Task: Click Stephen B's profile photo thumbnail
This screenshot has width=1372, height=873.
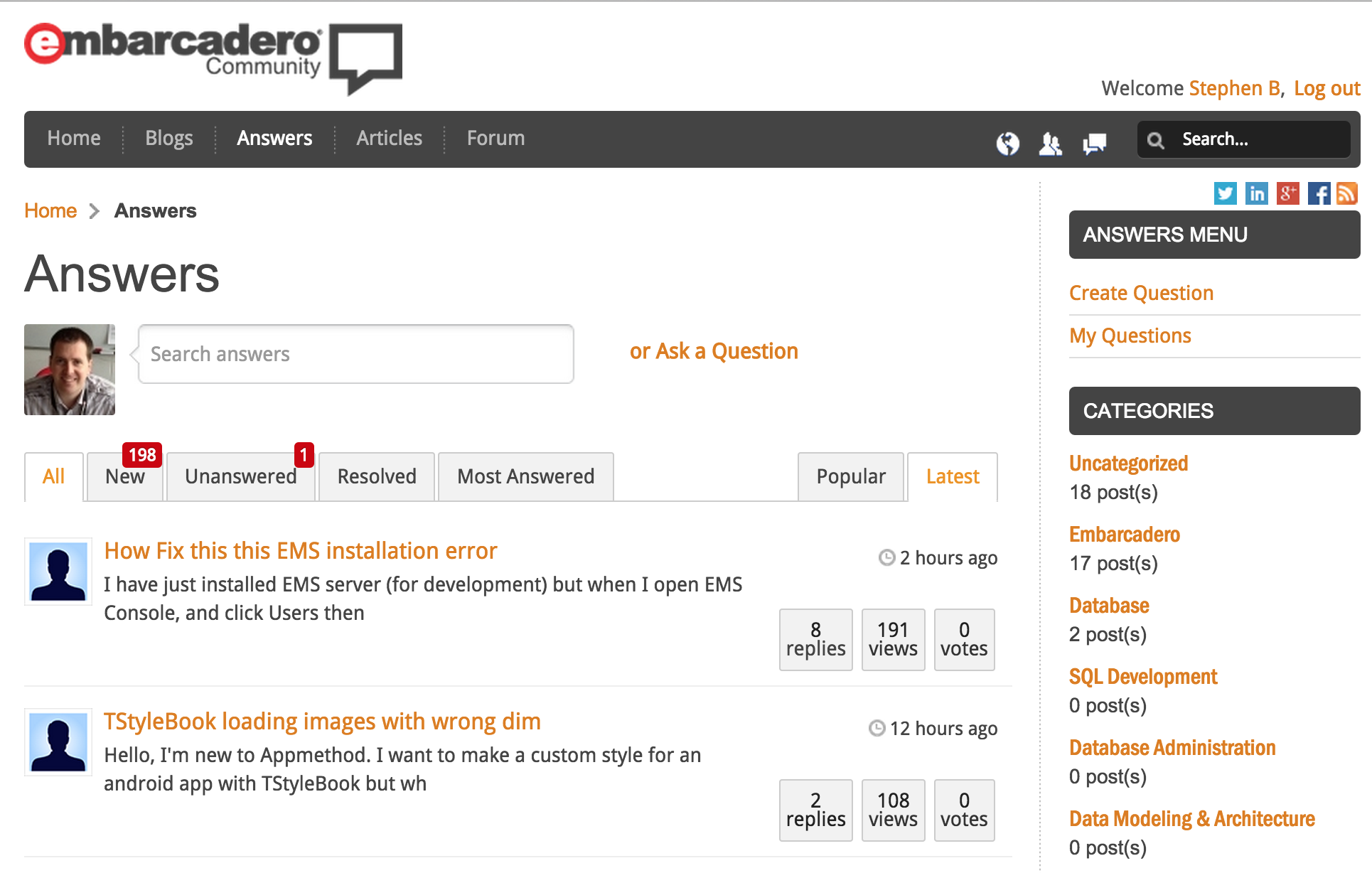Action: 70,370
